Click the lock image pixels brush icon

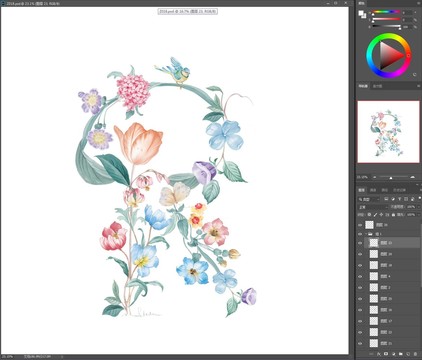375,215
